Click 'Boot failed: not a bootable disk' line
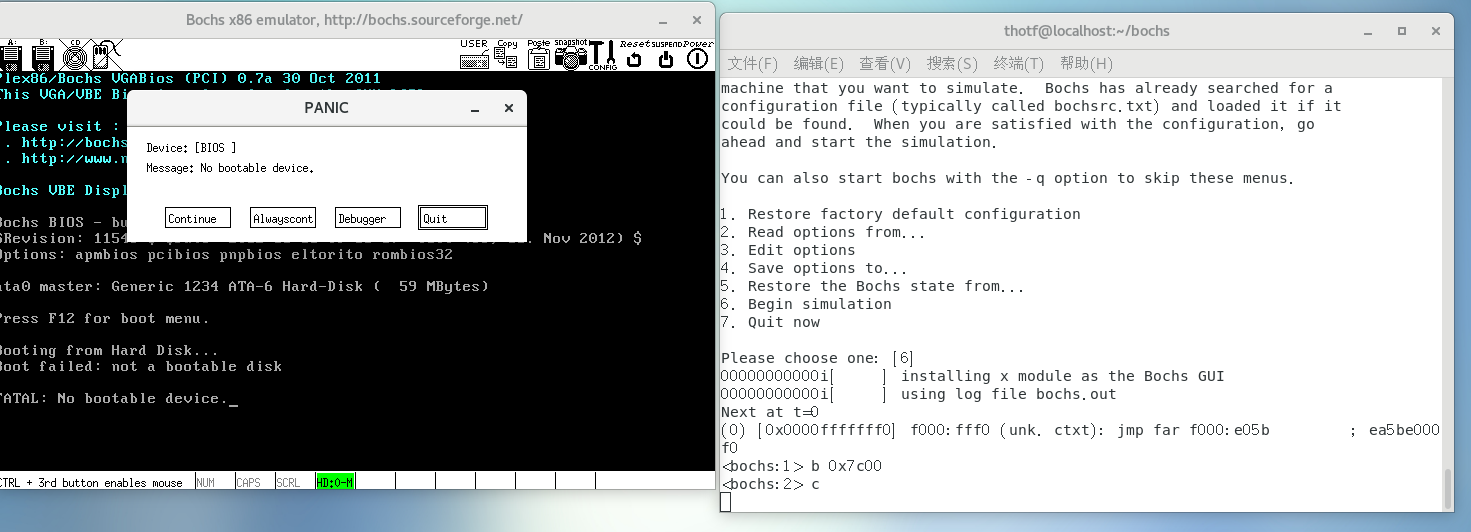This screenshot has height=532, width=1471. click(x=141, y=366)
